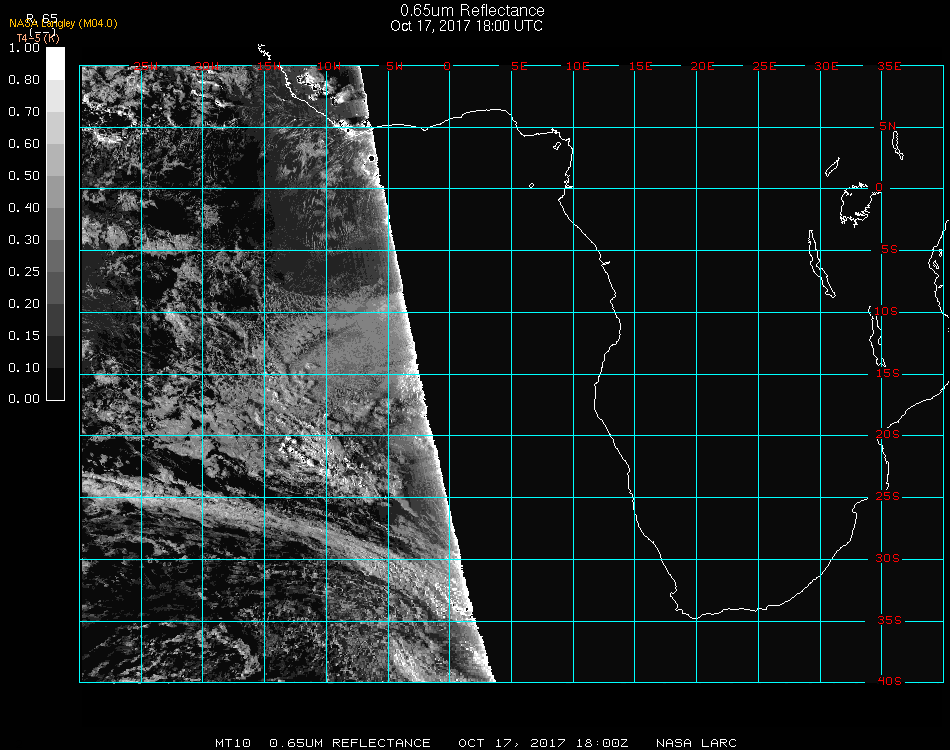Click the '15E' longitude label
This screenshot has height=750, width=950.
tap(640, 66)
